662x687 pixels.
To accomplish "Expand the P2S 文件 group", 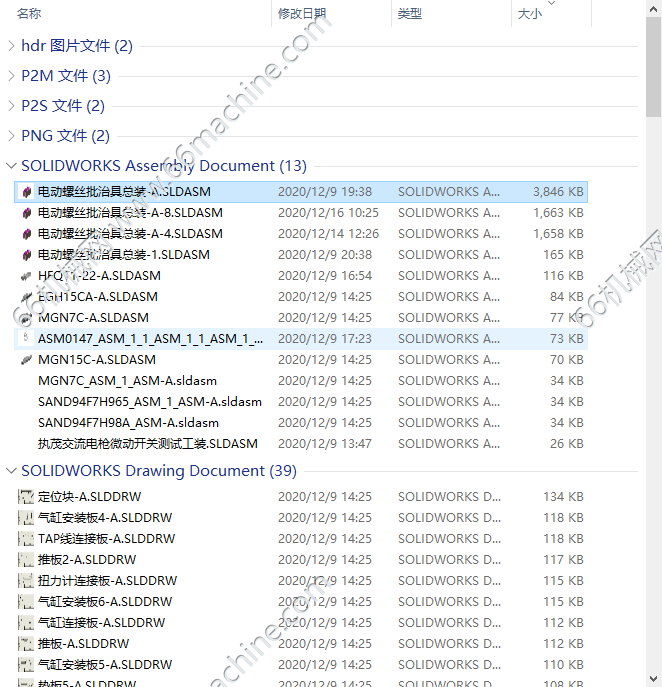I will tap(11, 106).
